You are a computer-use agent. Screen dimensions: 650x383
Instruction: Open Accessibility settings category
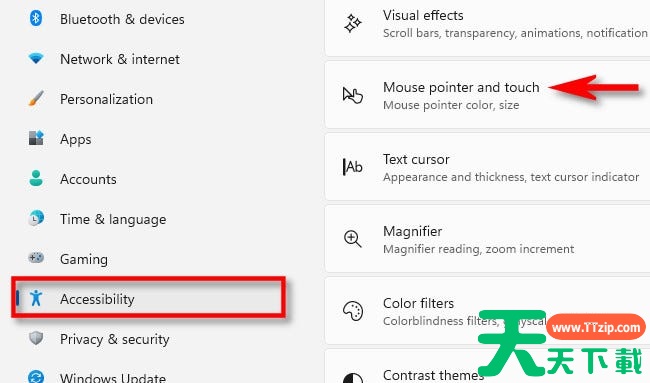click(x=148, y=298)
